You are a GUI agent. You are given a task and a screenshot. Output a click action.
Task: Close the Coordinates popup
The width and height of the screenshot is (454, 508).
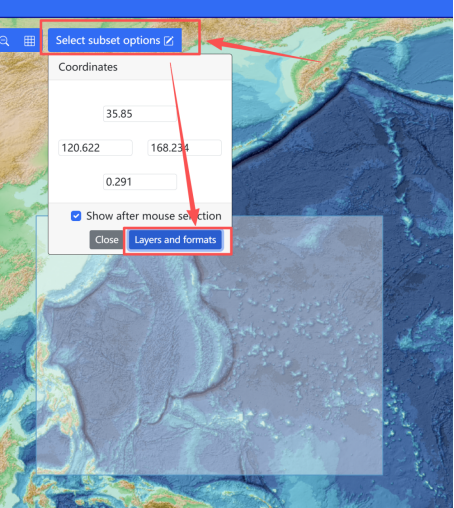point(107,240)
